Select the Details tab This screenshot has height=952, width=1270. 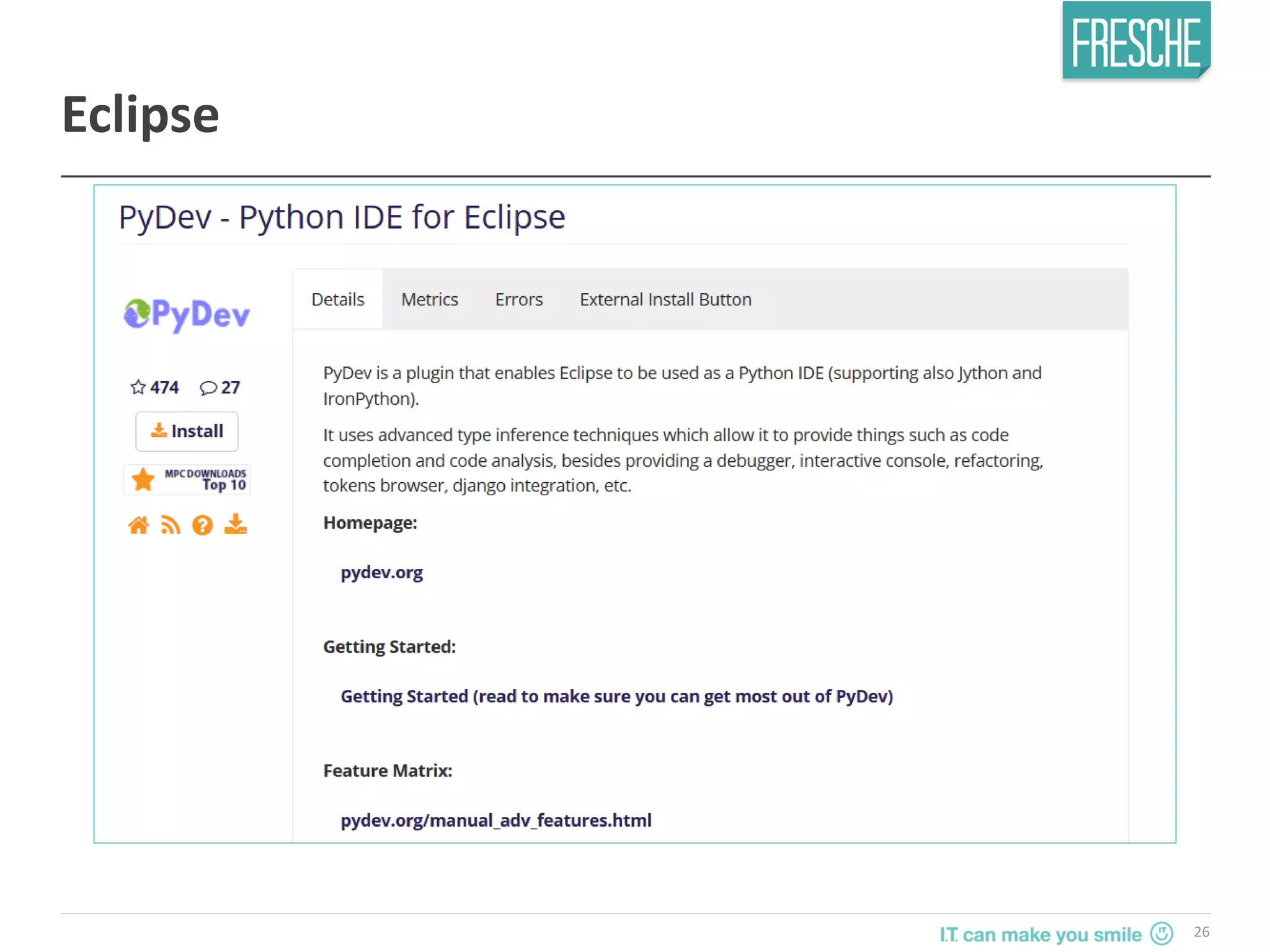[x=337, y=299]
